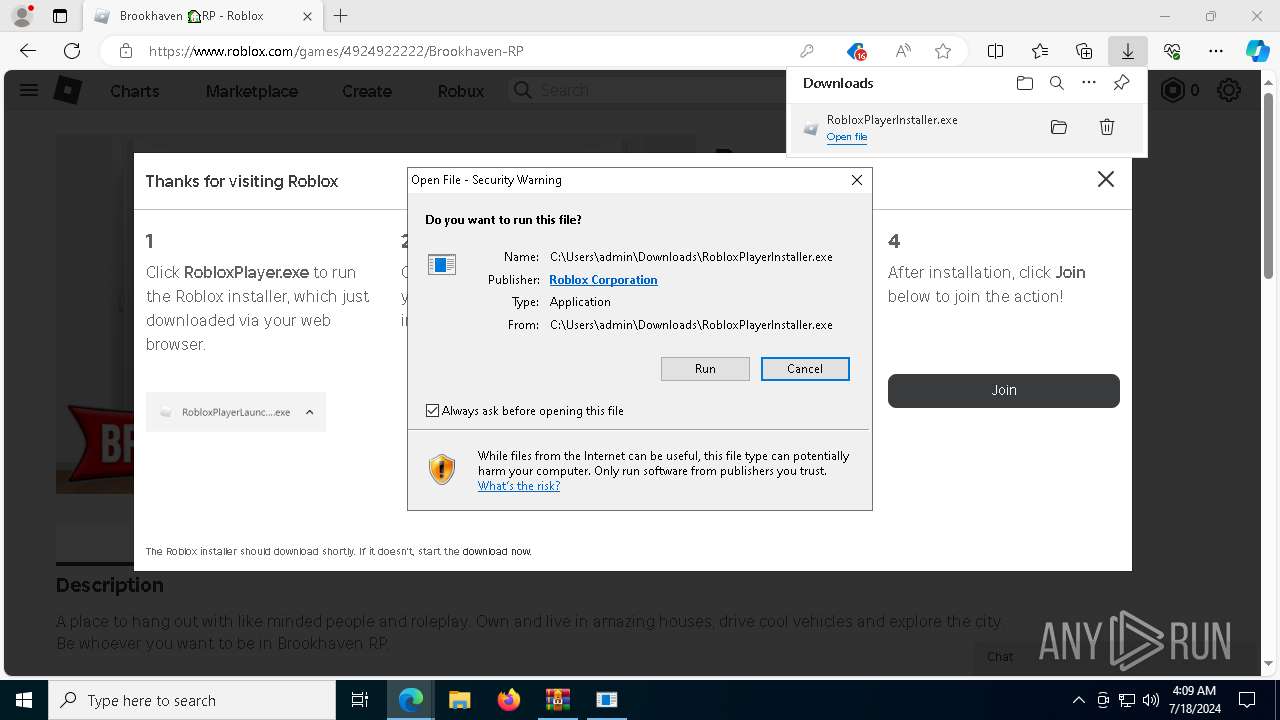Open the What's the risk? link
Image resolution: width=1280 pixels, height=720 pixels.
pyautogui.click(x=518, y=486)
